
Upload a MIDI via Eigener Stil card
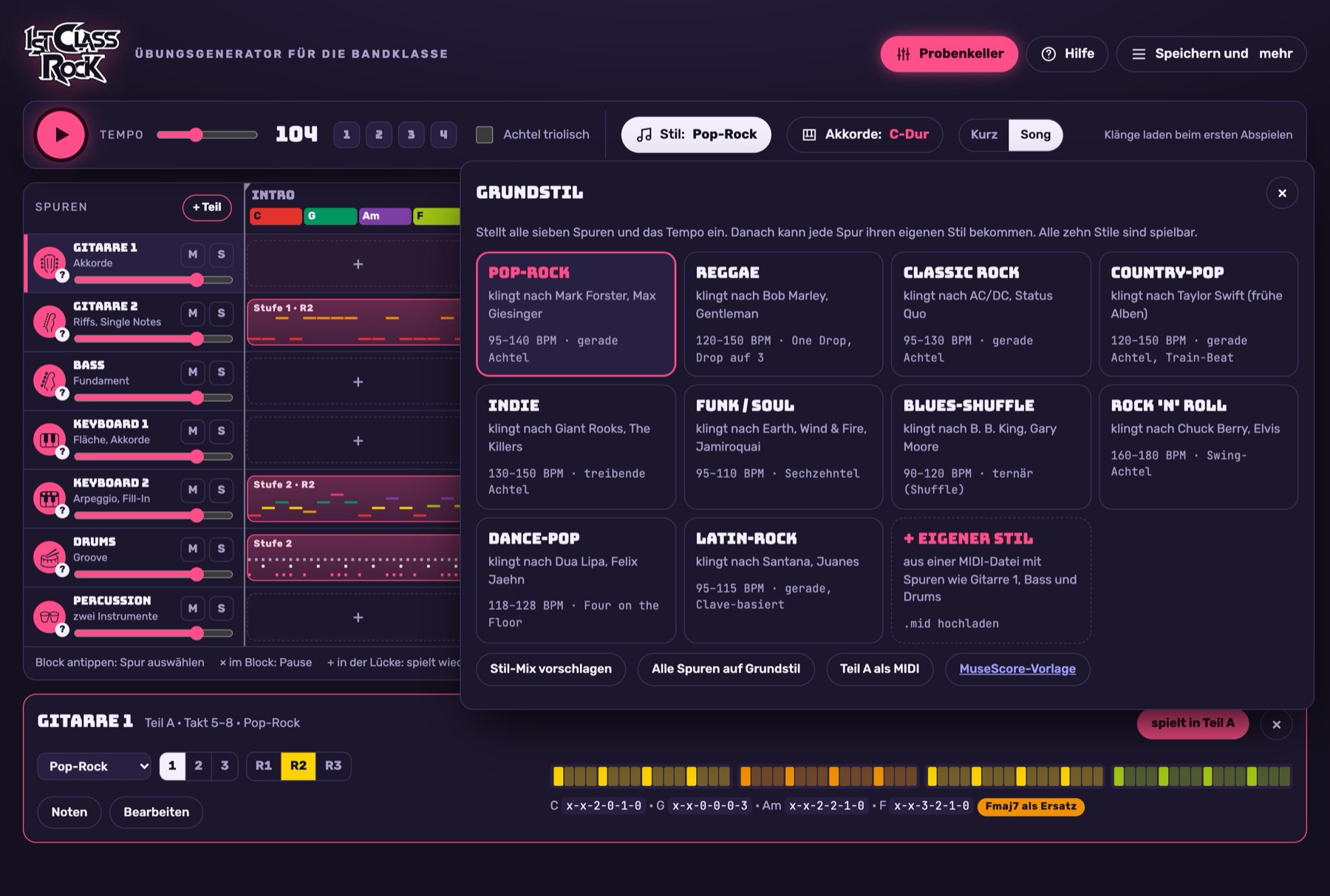point(991,580)
